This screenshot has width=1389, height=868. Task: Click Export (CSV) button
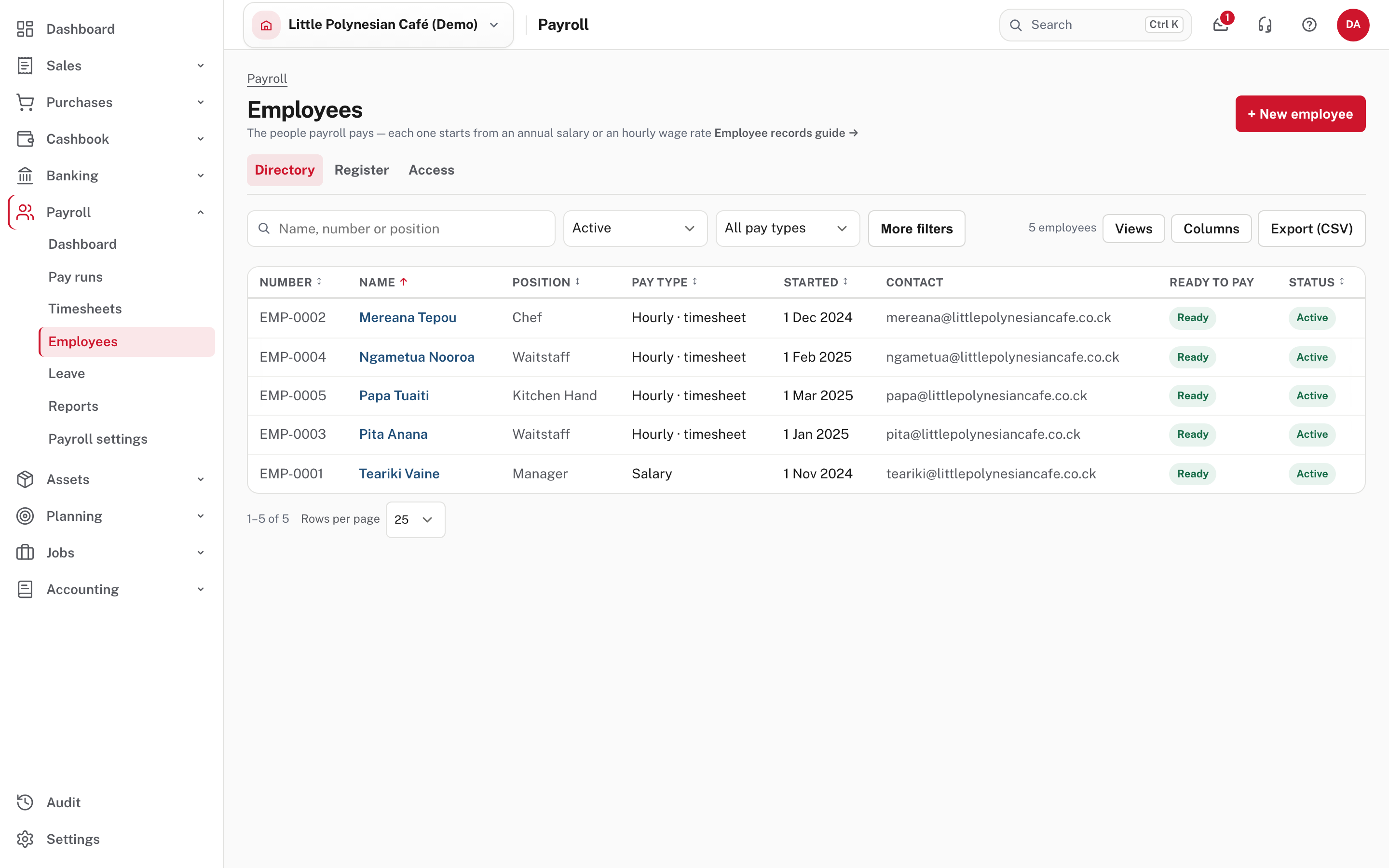click(1311, 229)
